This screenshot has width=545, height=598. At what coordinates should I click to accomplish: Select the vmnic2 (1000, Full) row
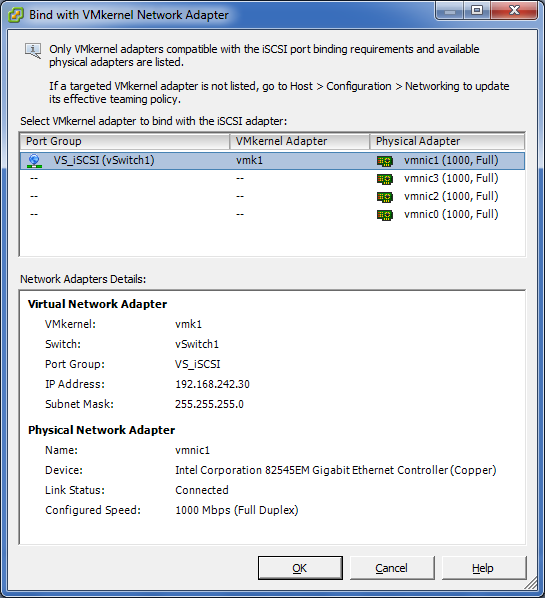(x=272, y=196)
